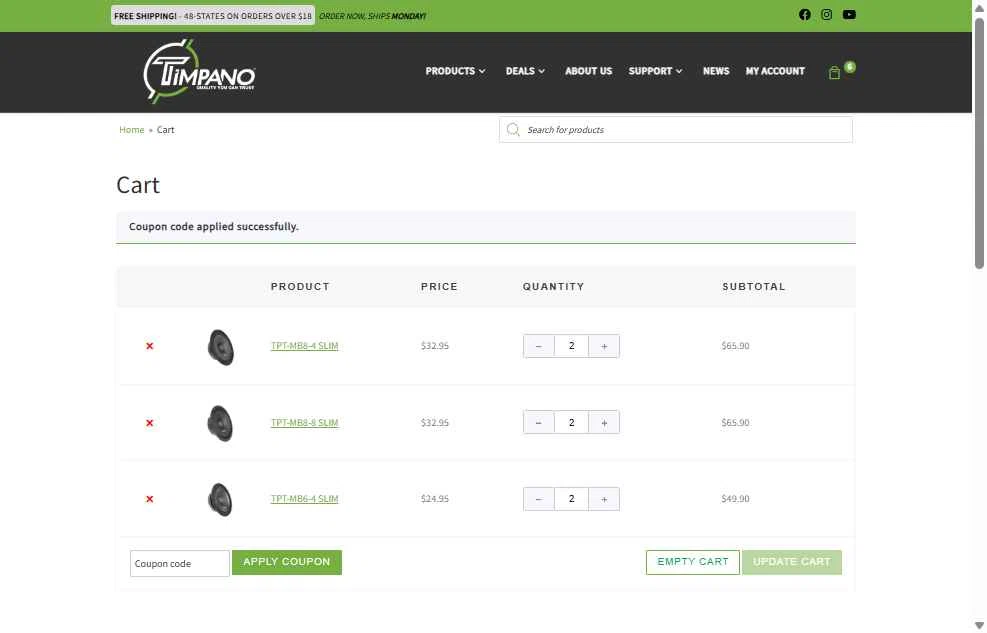
Task: Decrease quantity of TPT-MB6-4 SLIM
Action: pos(539,499)
